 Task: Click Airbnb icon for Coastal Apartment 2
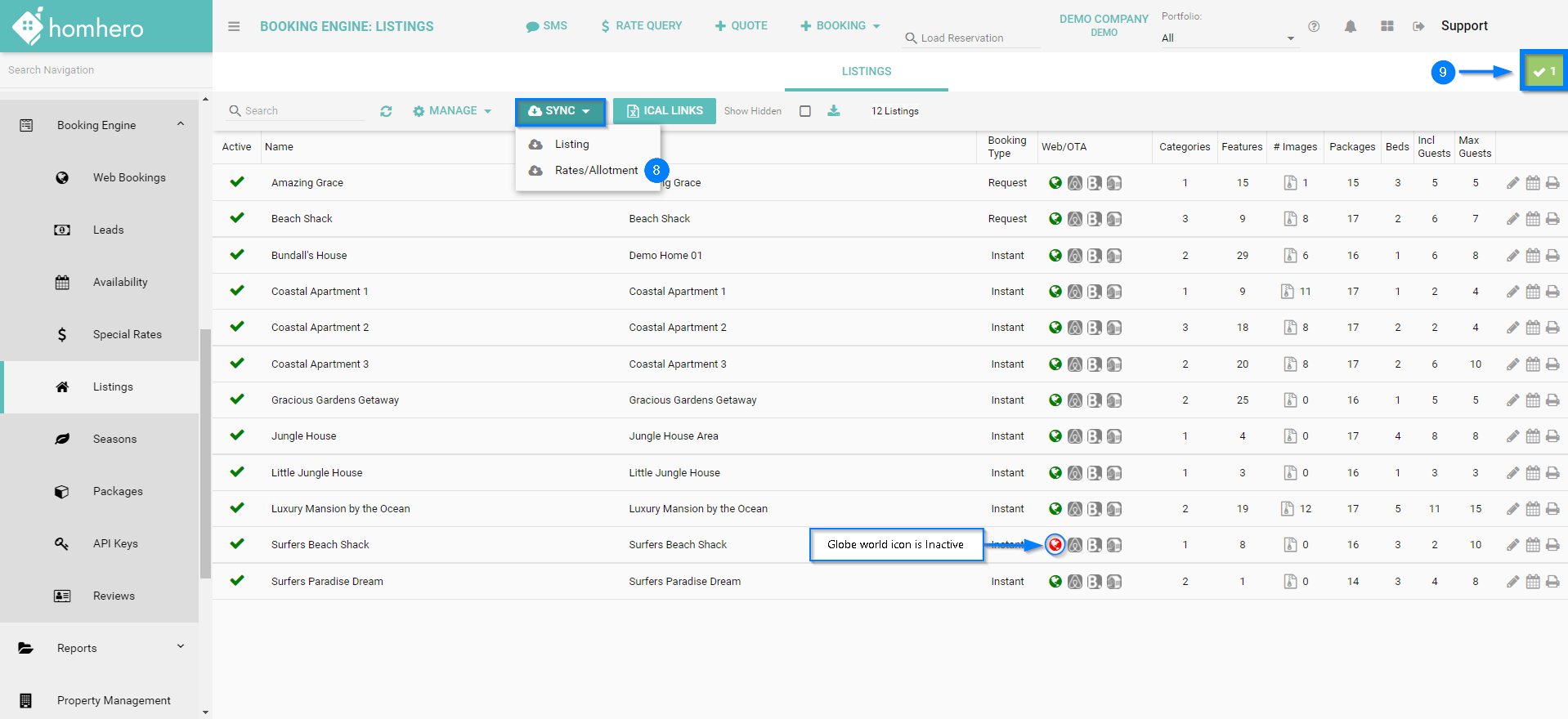point(1075,328)
